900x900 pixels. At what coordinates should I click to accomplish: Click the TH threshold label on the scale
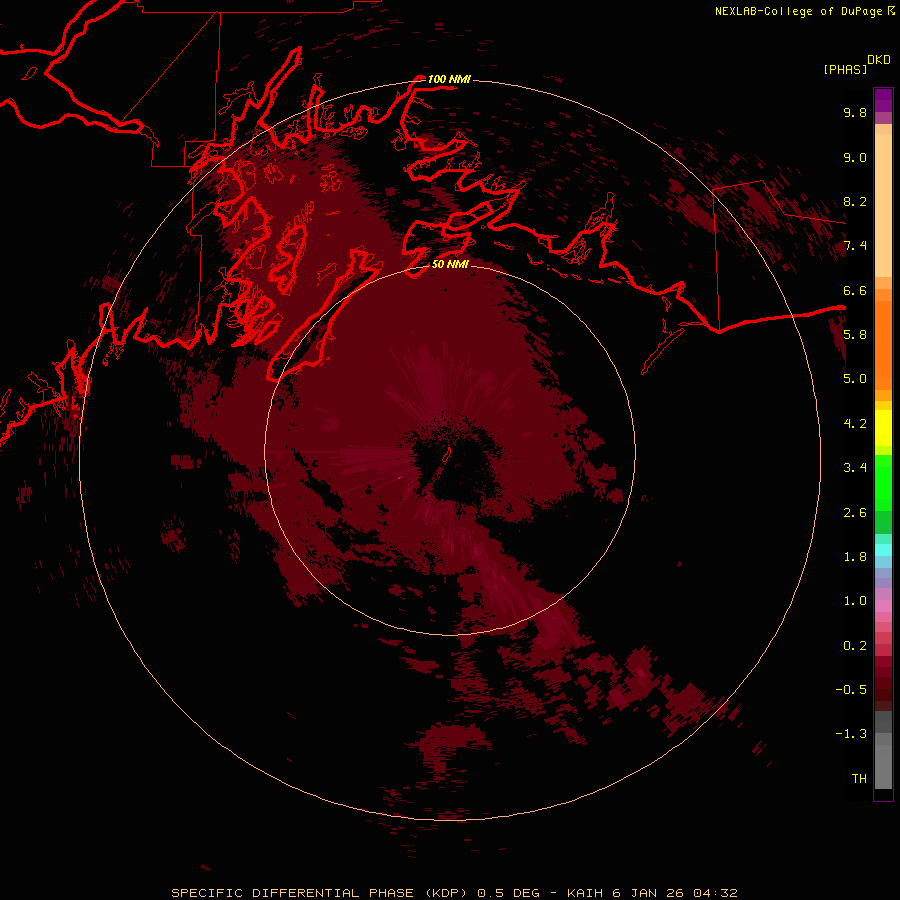[859, 779]
